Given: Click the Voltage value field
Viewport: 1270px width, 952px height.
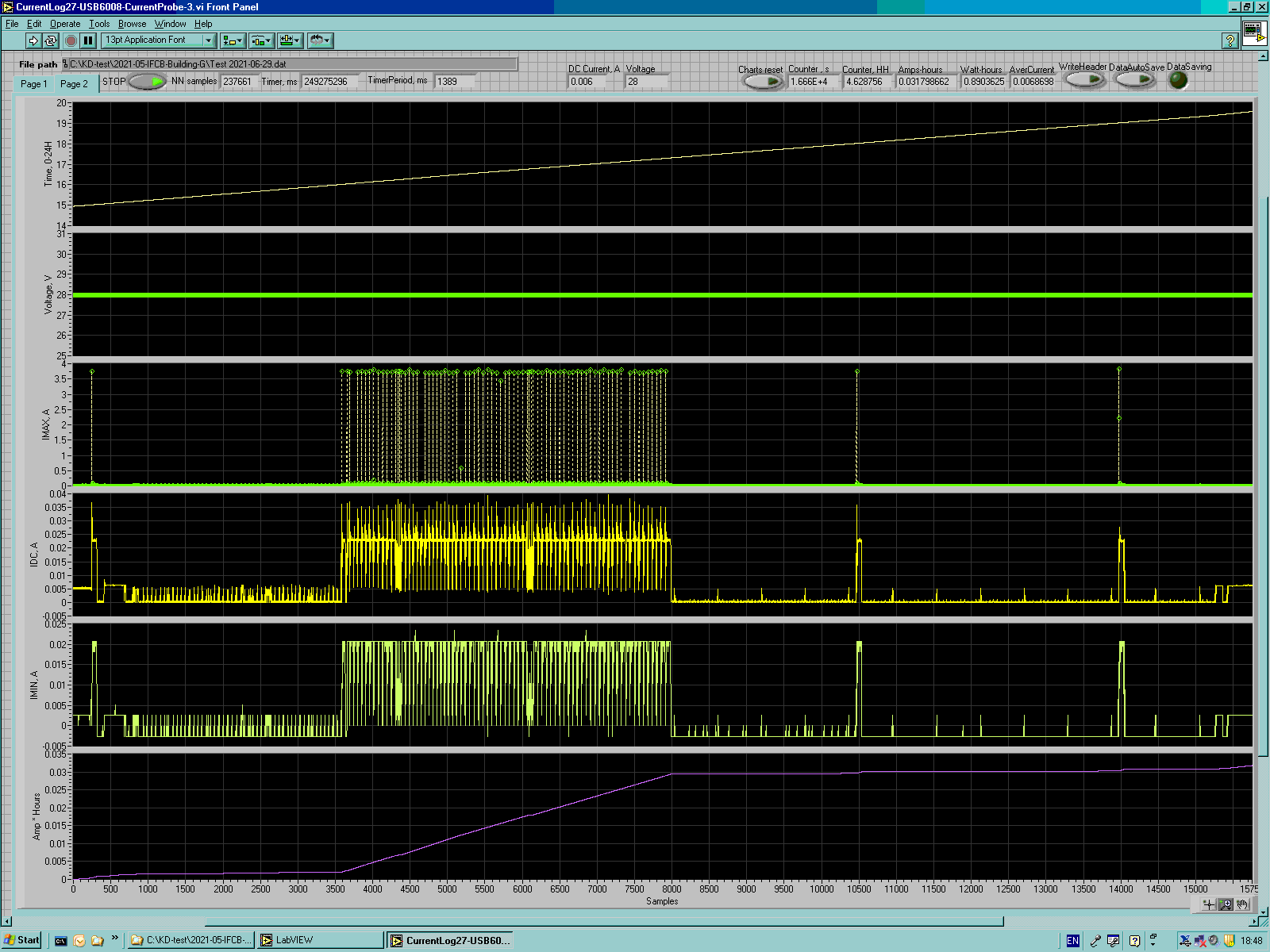Looking at the screenshot, I should click(x=647, y=81).
